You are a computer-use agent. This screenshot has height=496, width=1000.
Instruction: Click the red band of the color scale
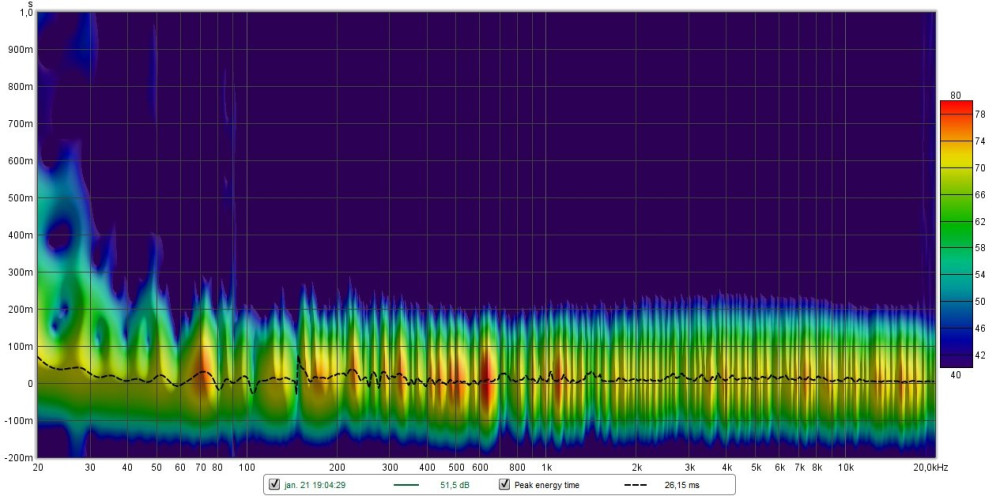955,110
